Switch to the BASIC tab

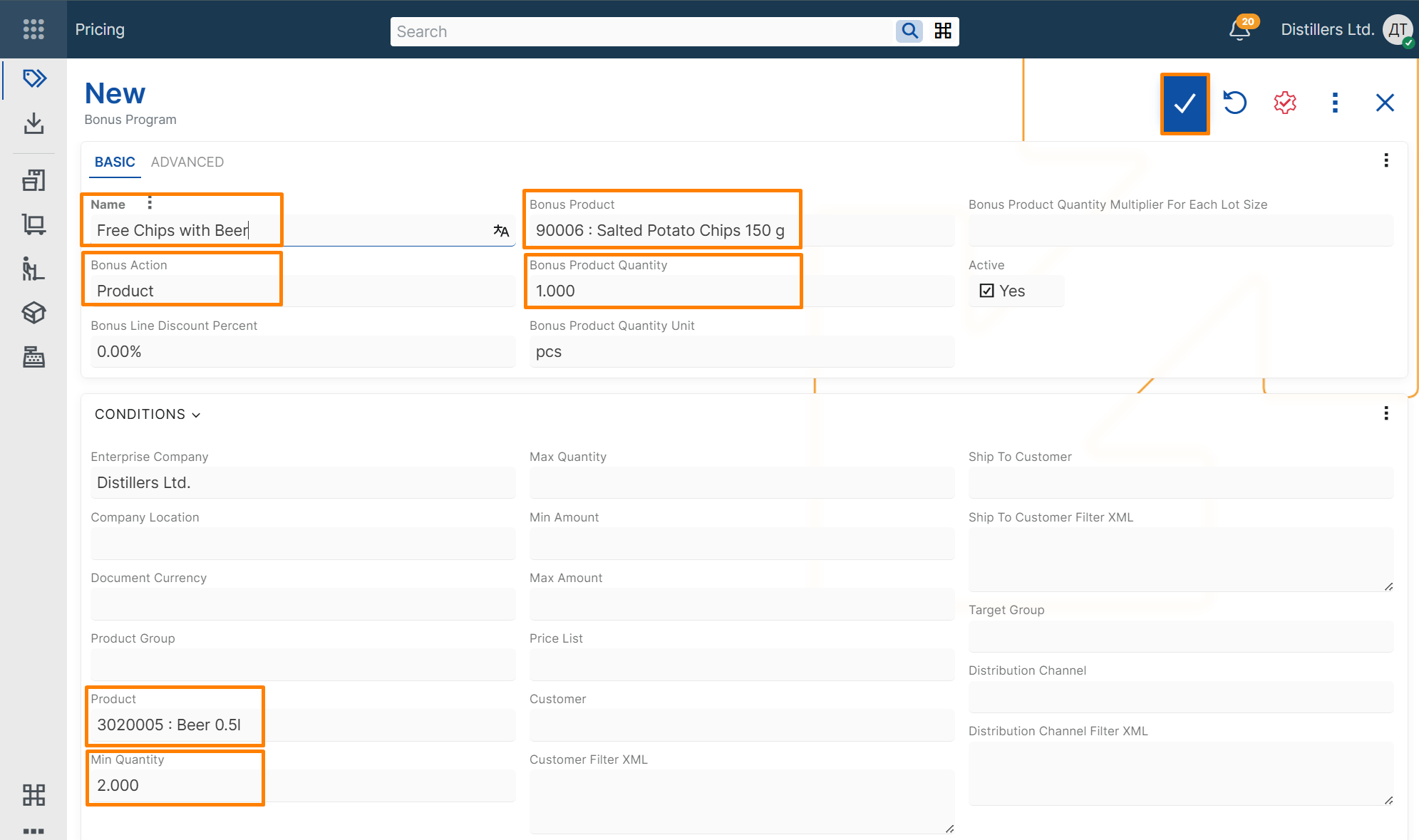[x=115, y=162]
